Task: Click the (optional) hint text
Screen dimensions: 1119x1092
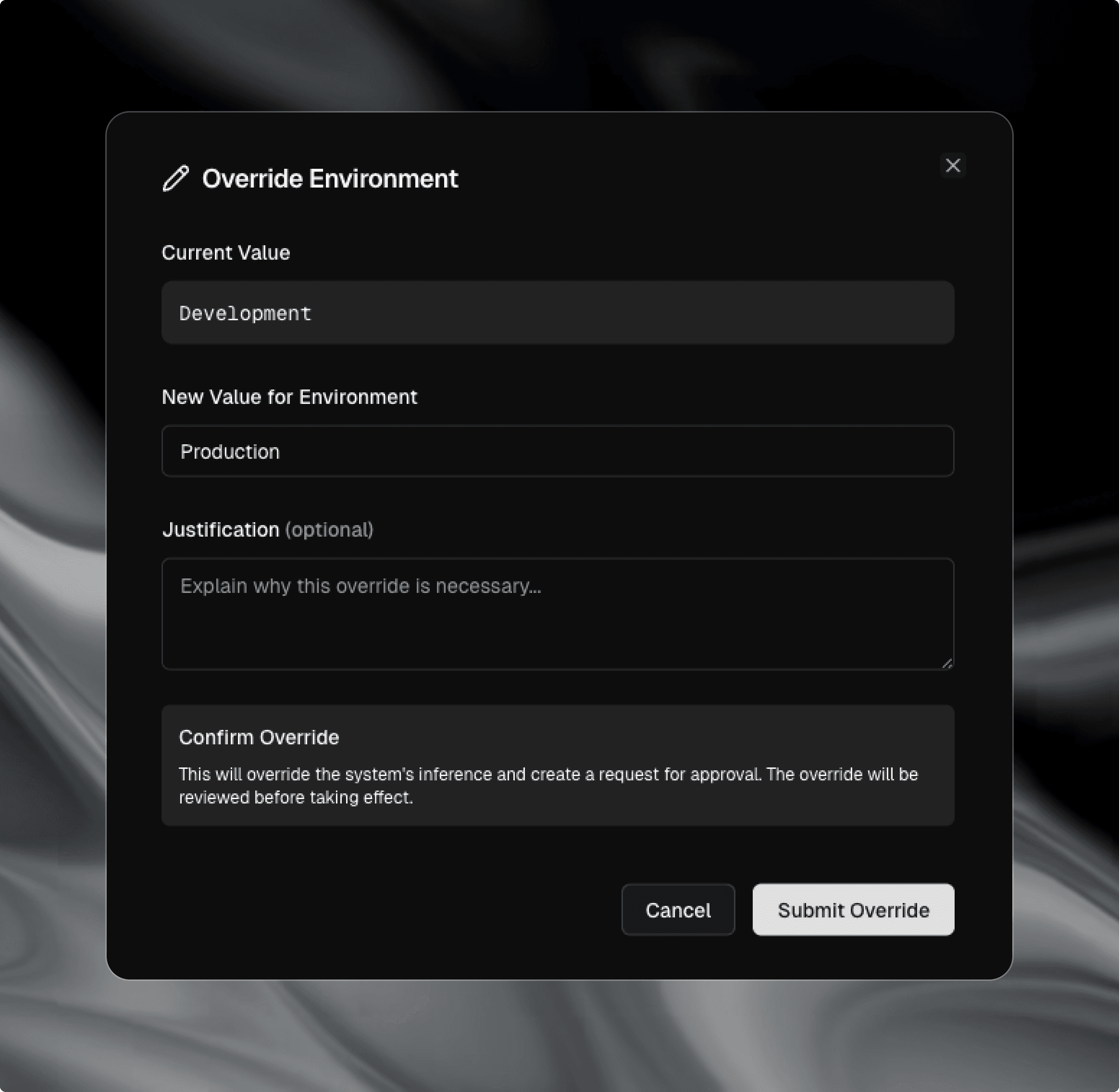Action: (329, 529)
